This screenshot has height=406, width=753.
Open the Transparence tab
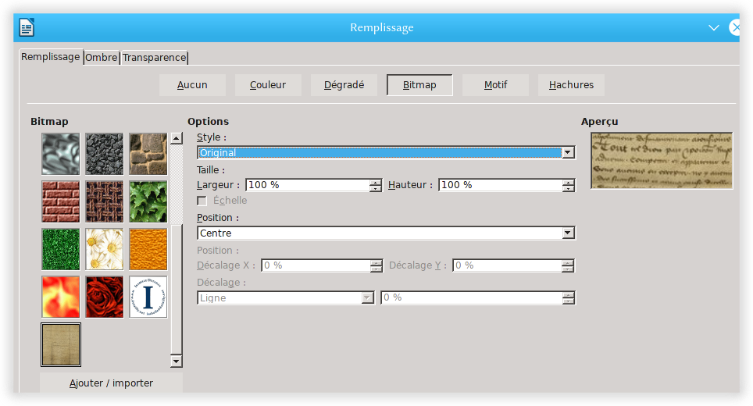[x=154, y=58]
